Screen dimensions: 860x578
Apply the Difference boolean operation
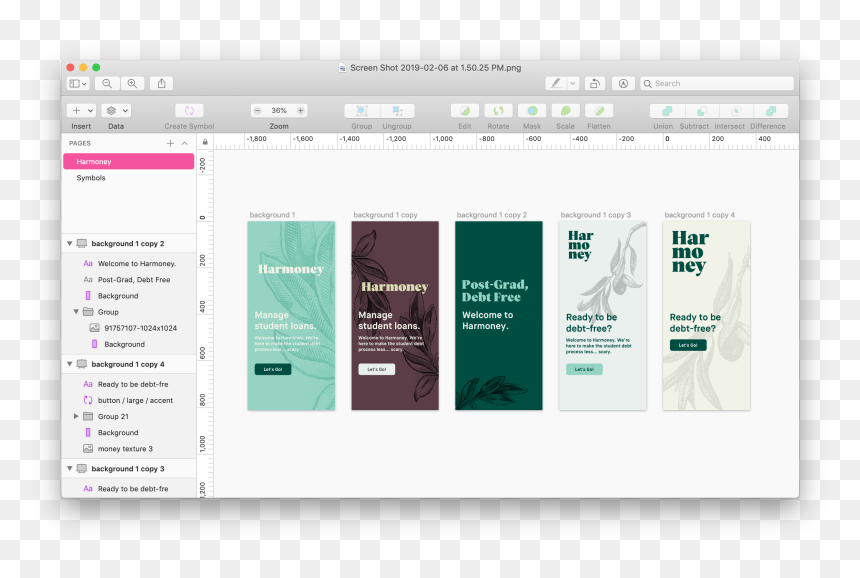tap(771, 111)
